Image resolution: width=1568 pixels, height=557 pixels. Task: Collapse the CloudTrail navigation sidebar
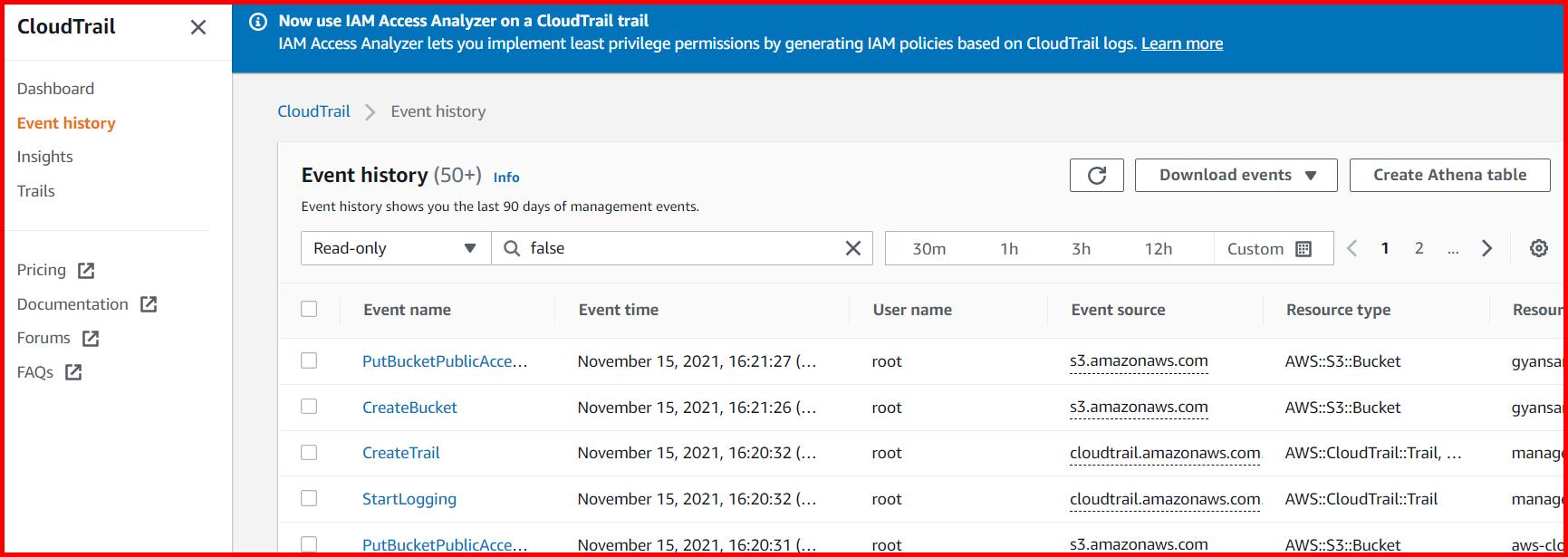coord(197,27)
